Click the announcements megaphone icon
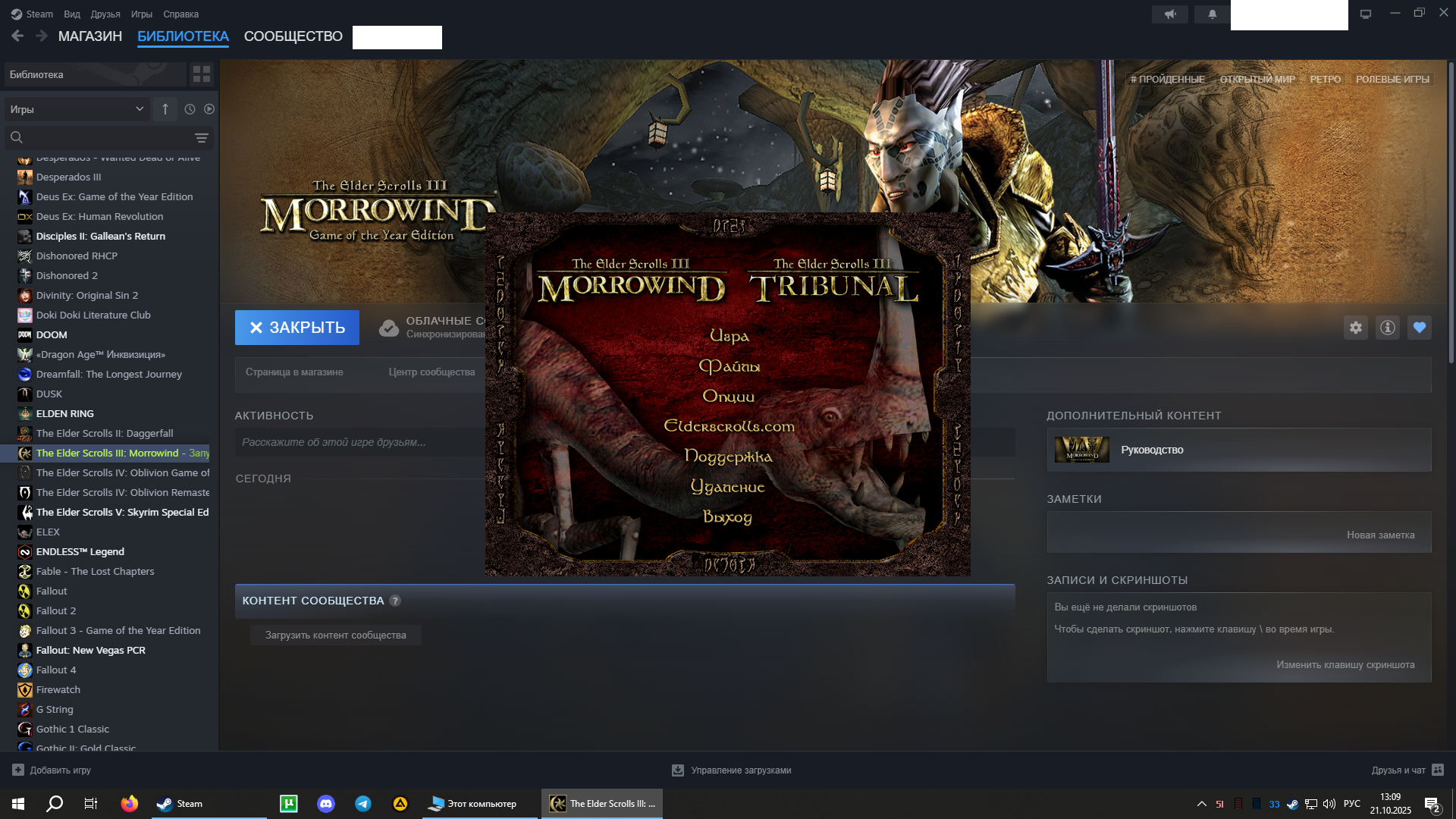Image resolution: width=1456 pixels, height=819 pixels. 1170,14
